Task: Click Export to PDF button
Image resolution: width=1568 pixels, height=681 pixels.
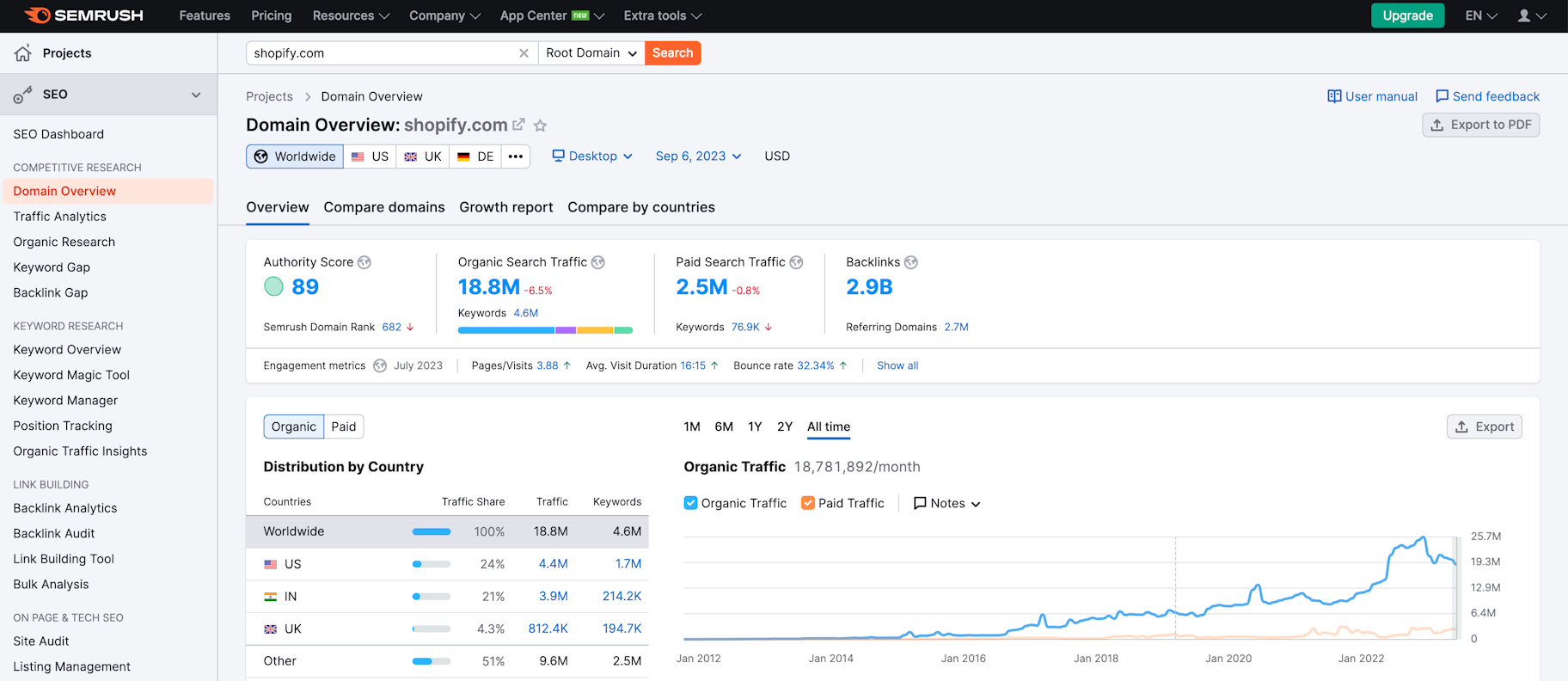Action: click(1481, 125)
